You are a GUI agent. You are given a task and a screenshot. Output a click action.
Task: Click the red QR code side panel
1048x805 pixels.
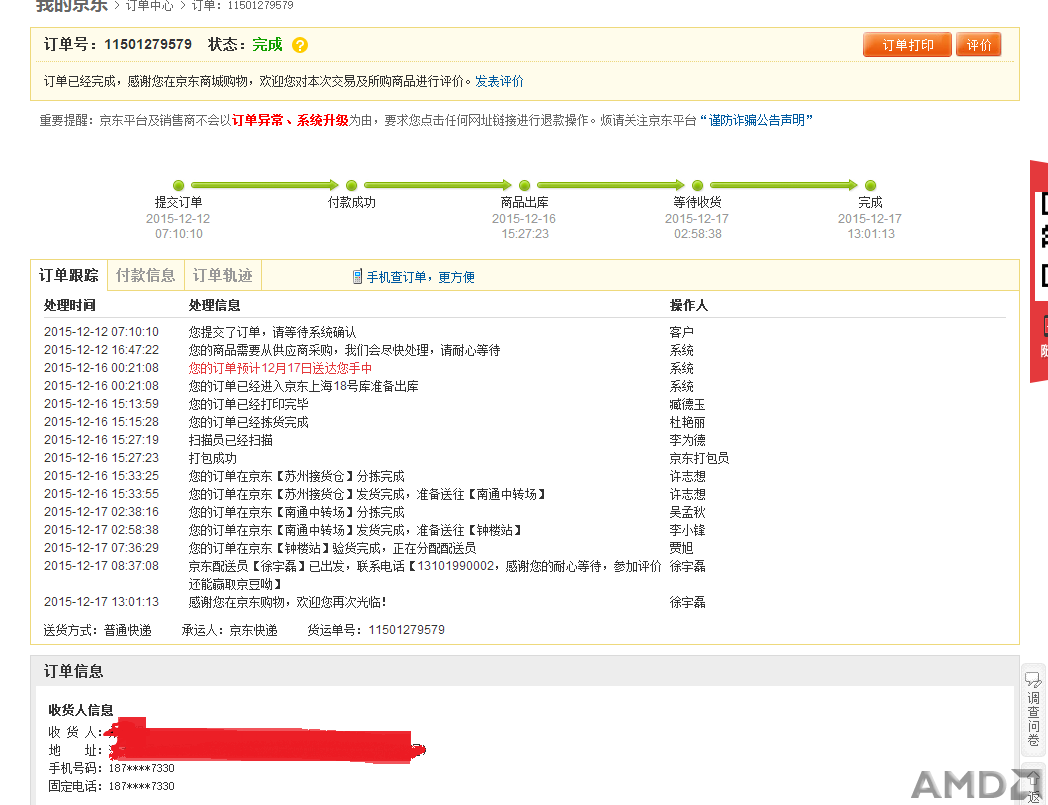tap(1039, 271)
